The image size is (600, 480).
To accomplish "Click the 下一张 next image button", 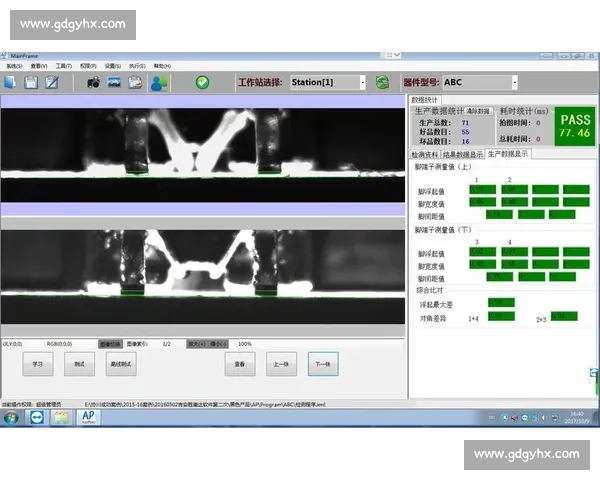I will (x=323, y=364).
